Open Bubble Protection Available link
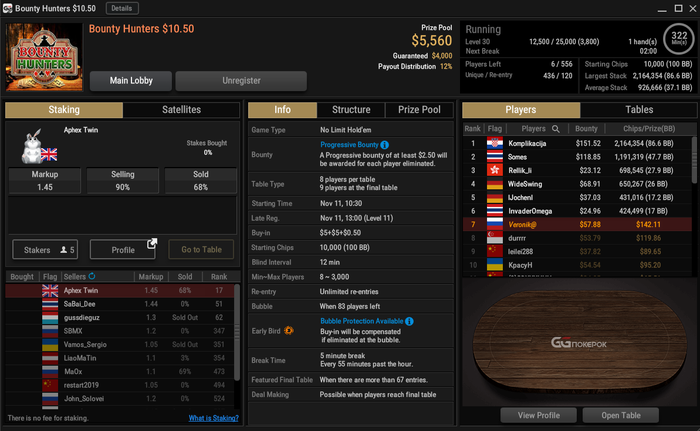The height and width of the screenshot is (431, 700). pyautogui.click(x=362, y=321)
